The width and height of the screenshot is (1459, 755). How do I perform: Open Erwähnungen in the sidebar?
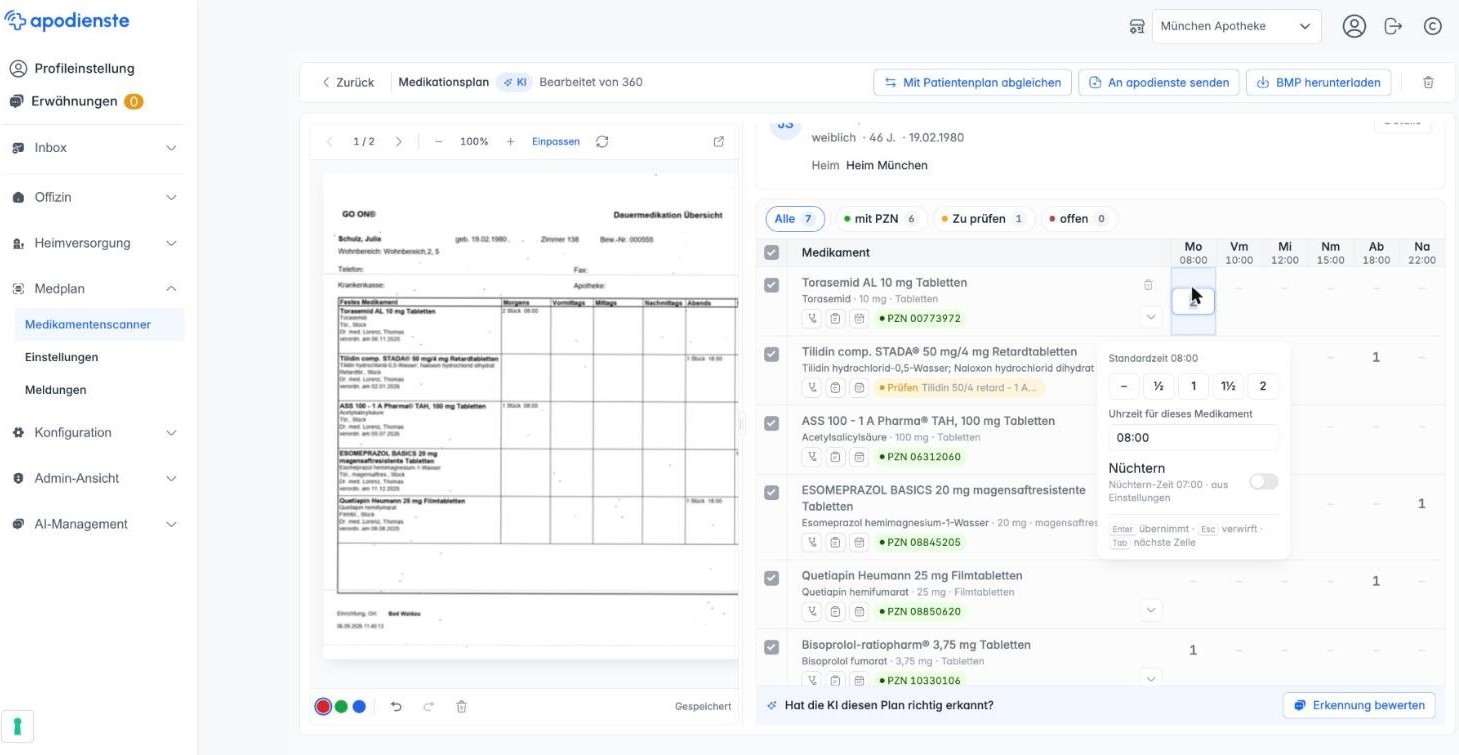76,101
